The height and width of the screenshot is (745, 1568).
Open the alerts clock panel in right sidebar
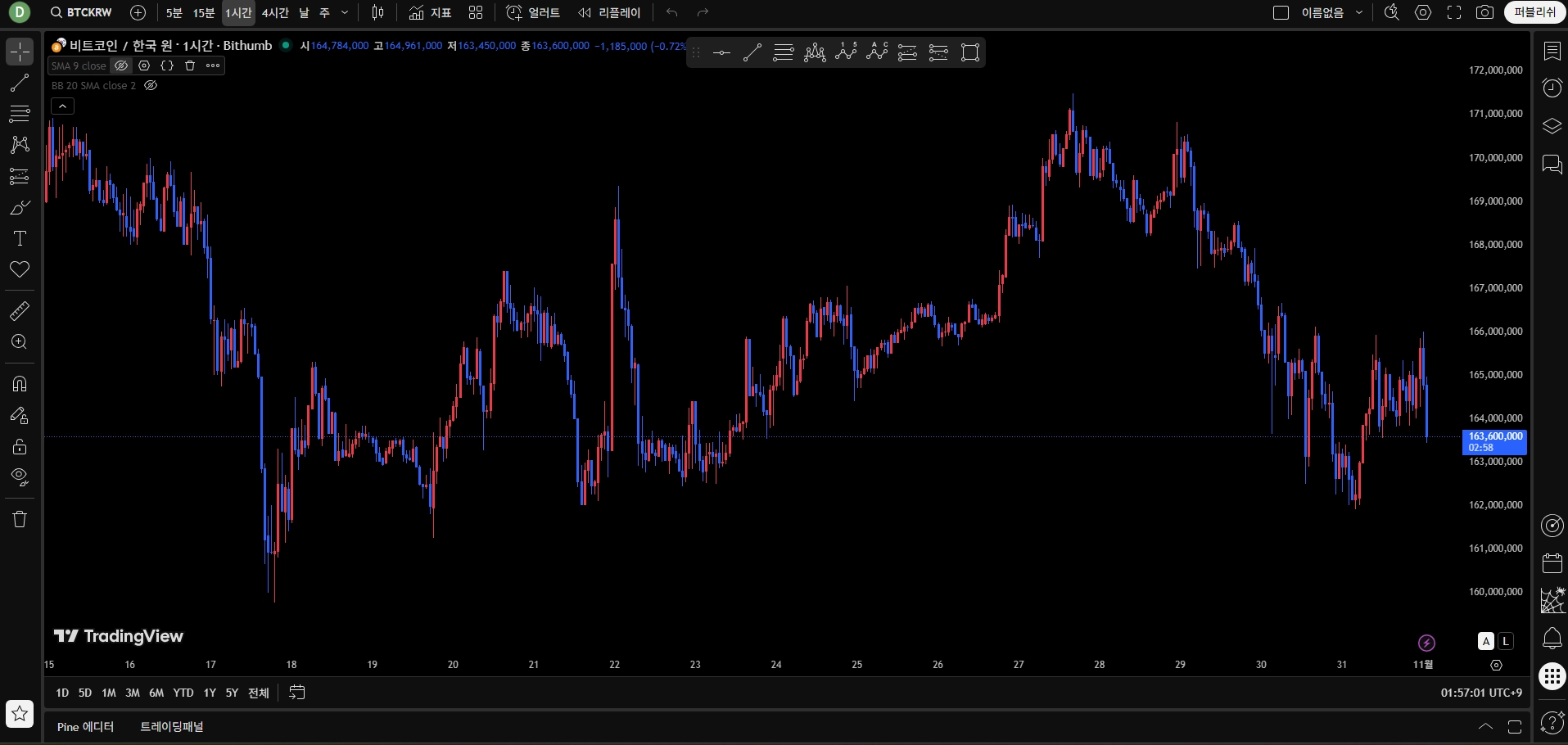point(1552,88)
